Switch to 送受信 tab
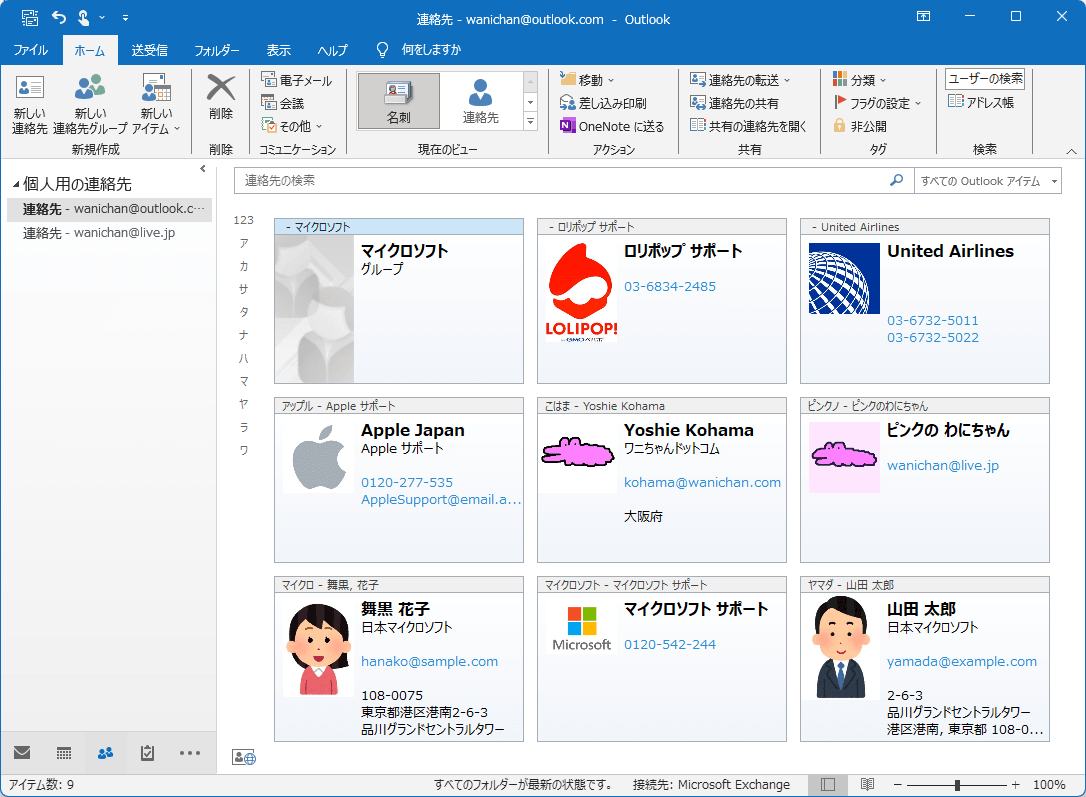 click(149, 50)
